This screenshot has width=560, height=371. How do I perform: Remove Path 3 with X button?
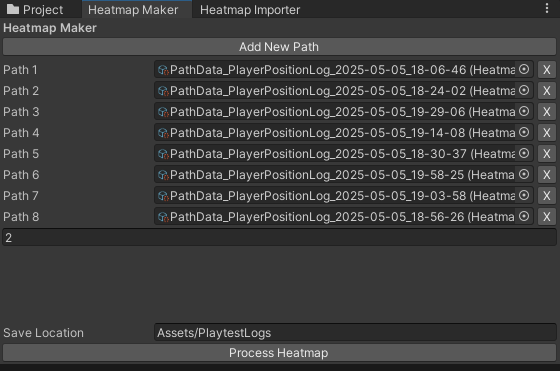pyautogui.click(x=547, y=112)
